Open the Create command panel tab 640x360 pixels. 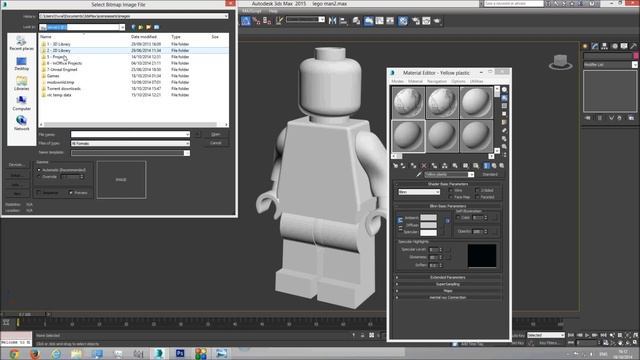pyautogui.click(x=585, y=46)
